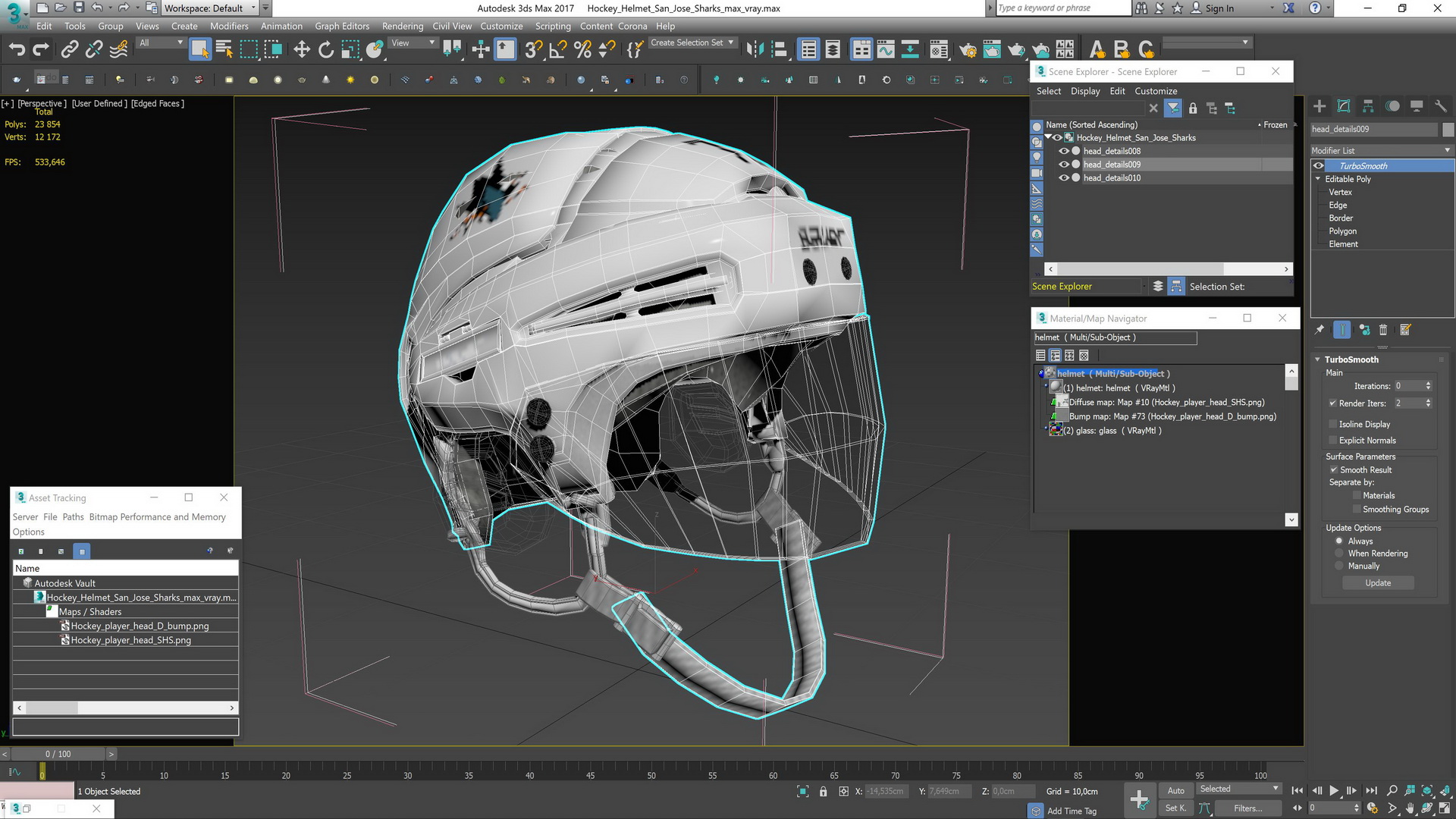Screen dimensions: 1456x819
Task: Toggle TurboSmooth modifier eye icon
Action: [x=1319, y=166]
